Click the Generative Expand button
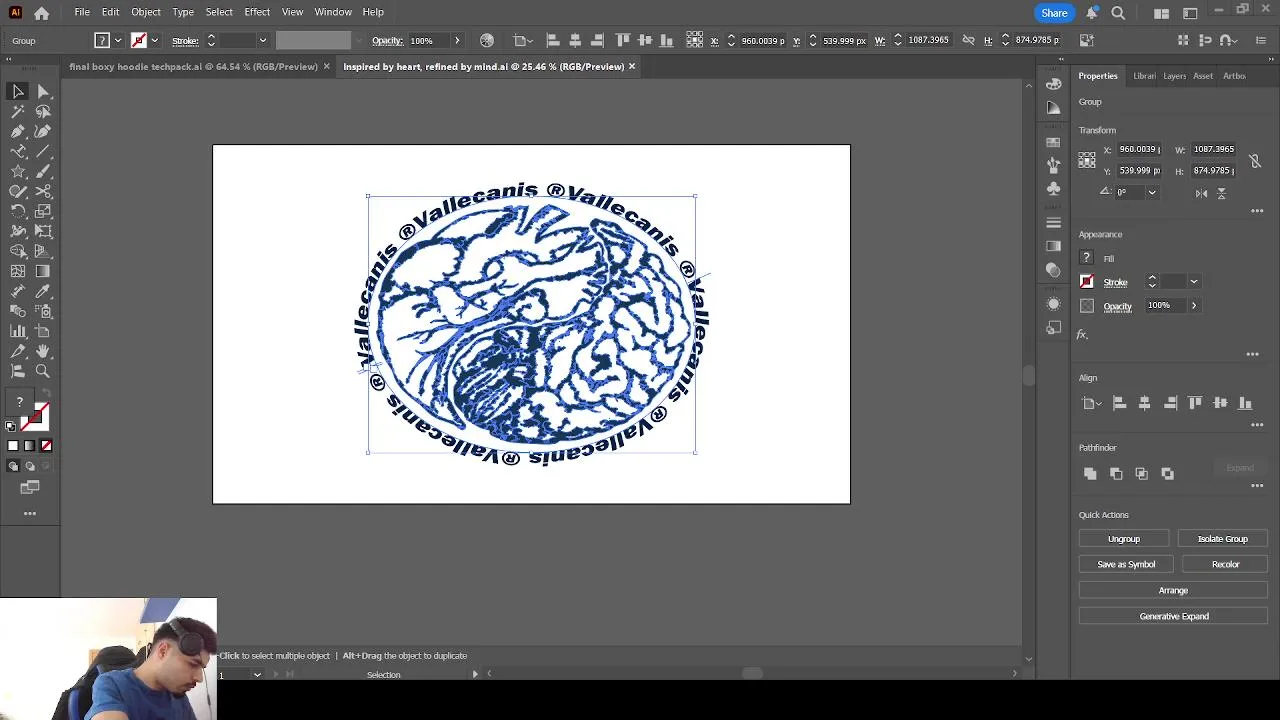The image size is (1280, 720). click(1174, 617)
